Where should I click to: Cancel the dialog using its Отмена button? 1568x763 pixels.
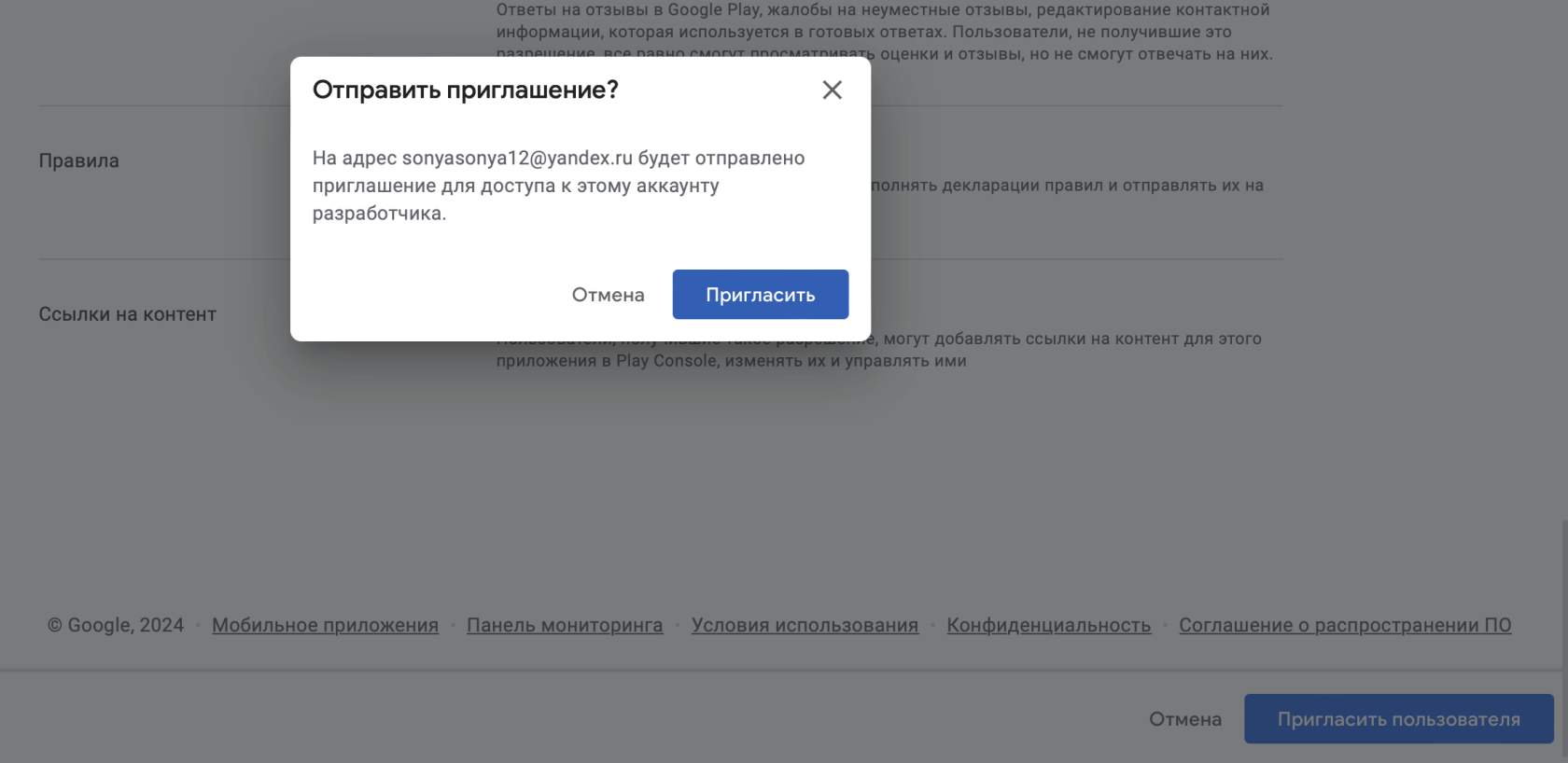[609, 295]
